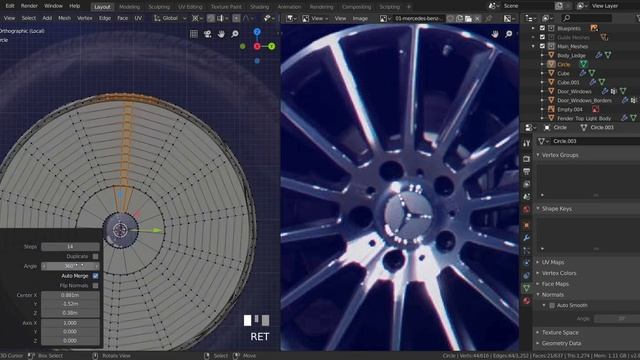This screenshot has width=640, height=360.
Task: Open the Object Data green triangle tab
Action: pyautogui.click(x=527, y=288)
